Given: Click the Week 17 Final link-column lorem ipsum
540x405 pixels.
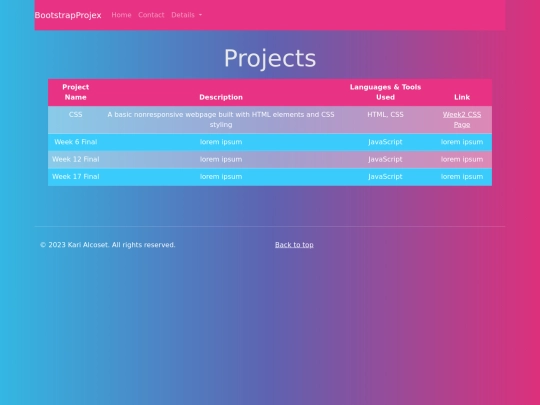Looking at the screenshot, I should [462, 177].
